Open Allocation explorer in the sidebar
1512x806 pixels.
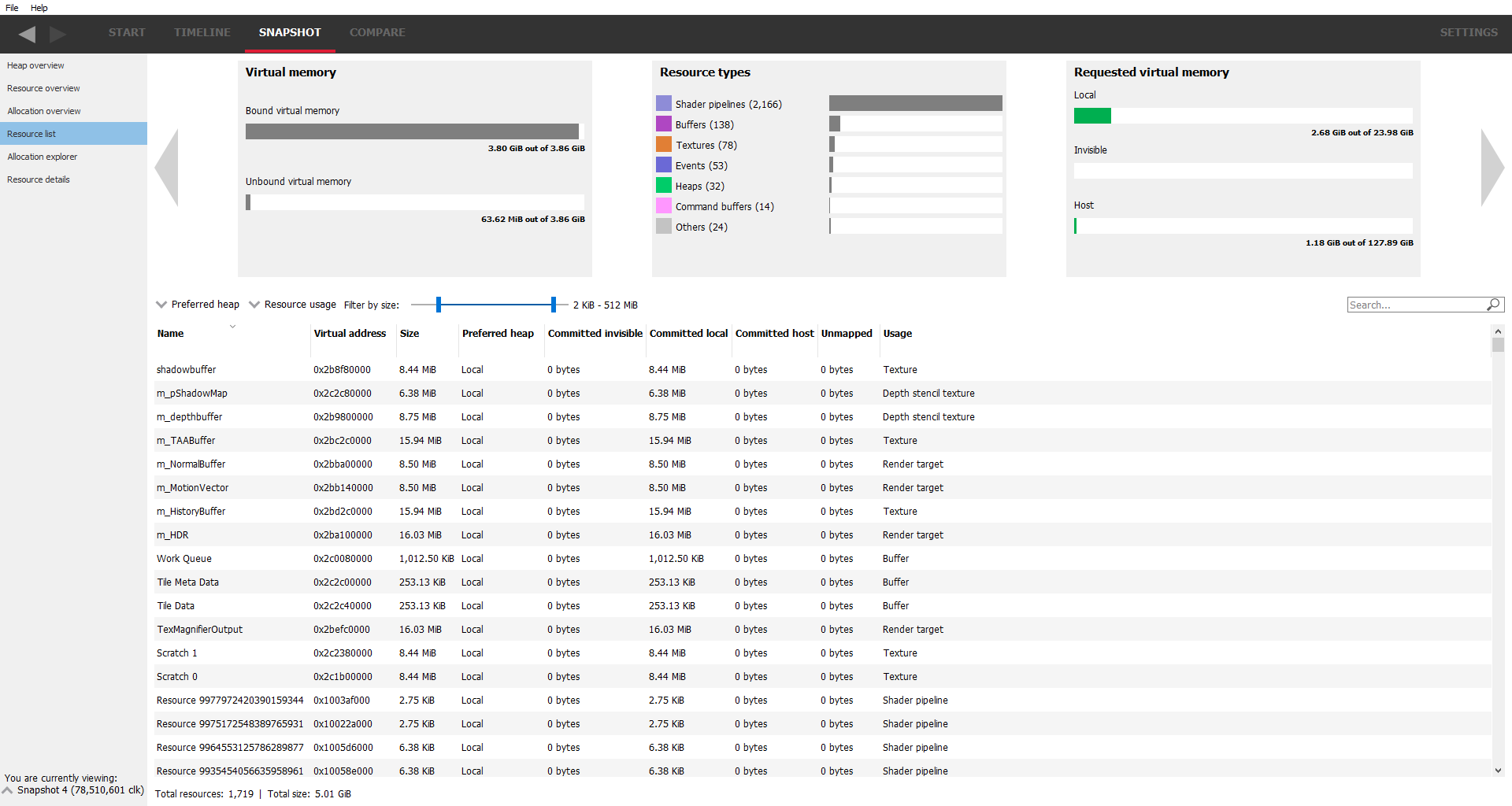point(43,157)
